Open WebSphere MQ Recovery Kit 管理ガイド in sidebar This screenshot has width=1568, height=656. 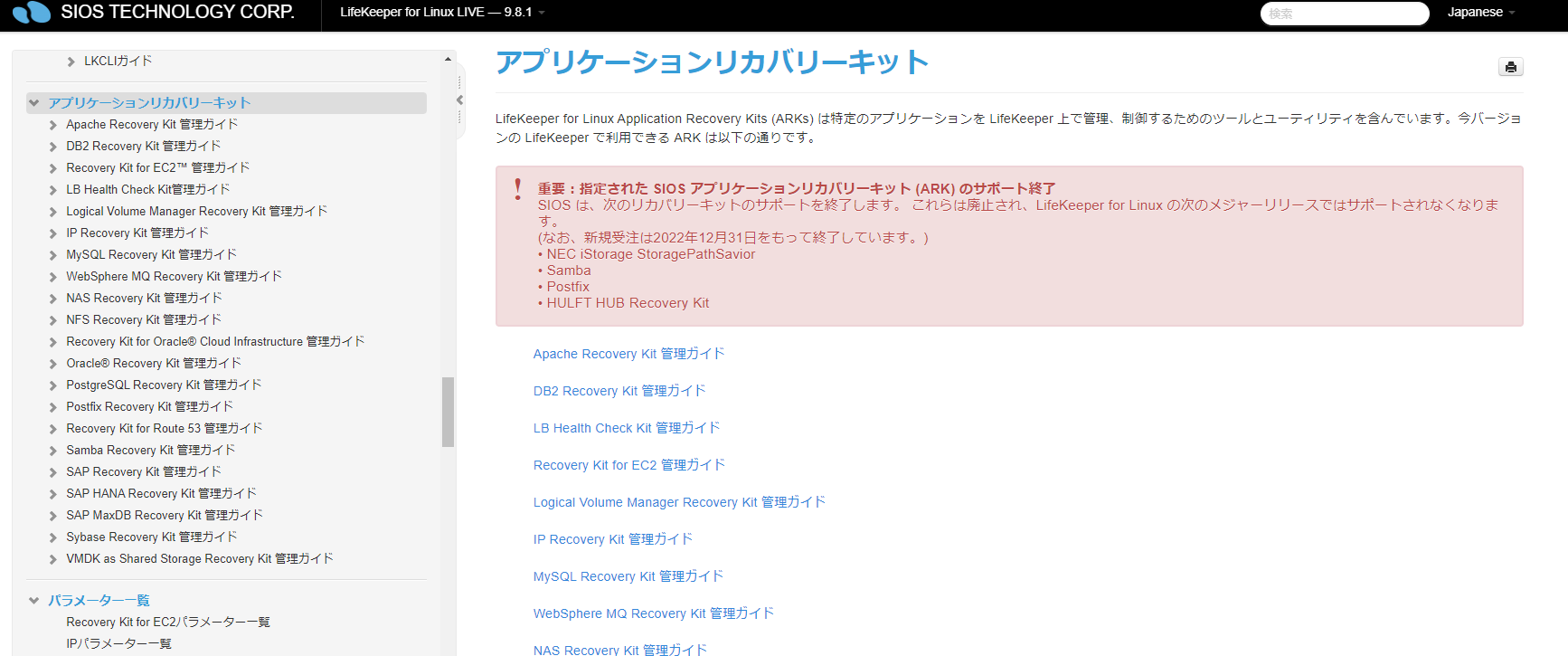point(175,276)
